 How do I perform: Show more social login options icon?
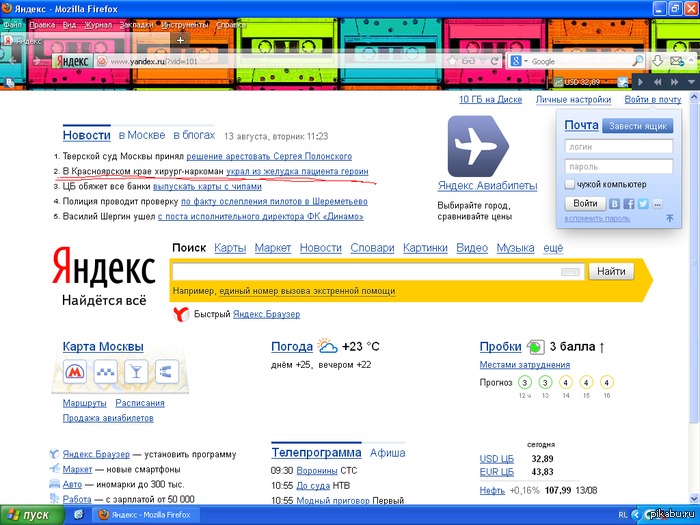pyautogui.click(x=658, y=204)
